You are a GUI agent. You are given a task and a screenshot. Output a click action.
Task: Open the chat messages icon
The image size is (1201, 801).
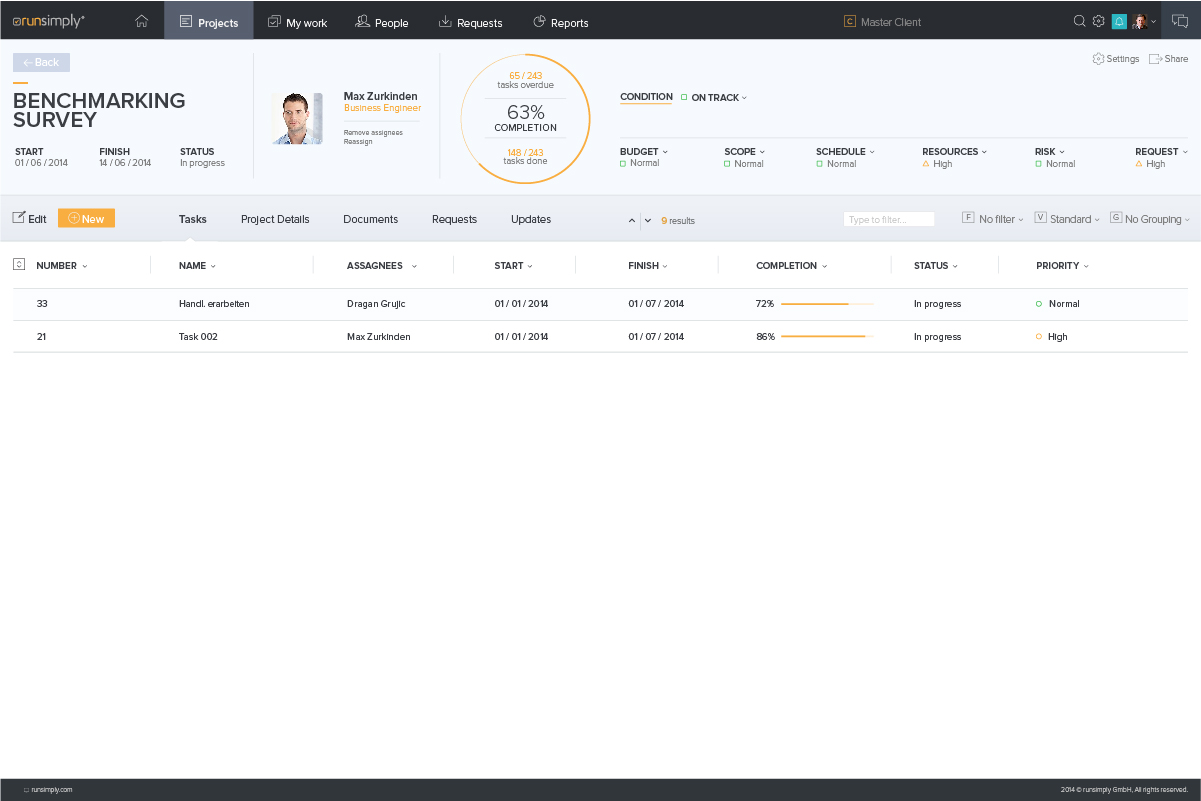pos(1180,21)
